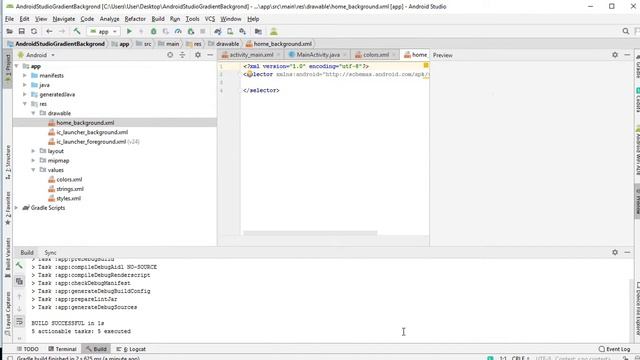Click the Debug app bug icon
The height and width of the screenshot is (360, 640).
pyautogui.click(x=153, y=31)
